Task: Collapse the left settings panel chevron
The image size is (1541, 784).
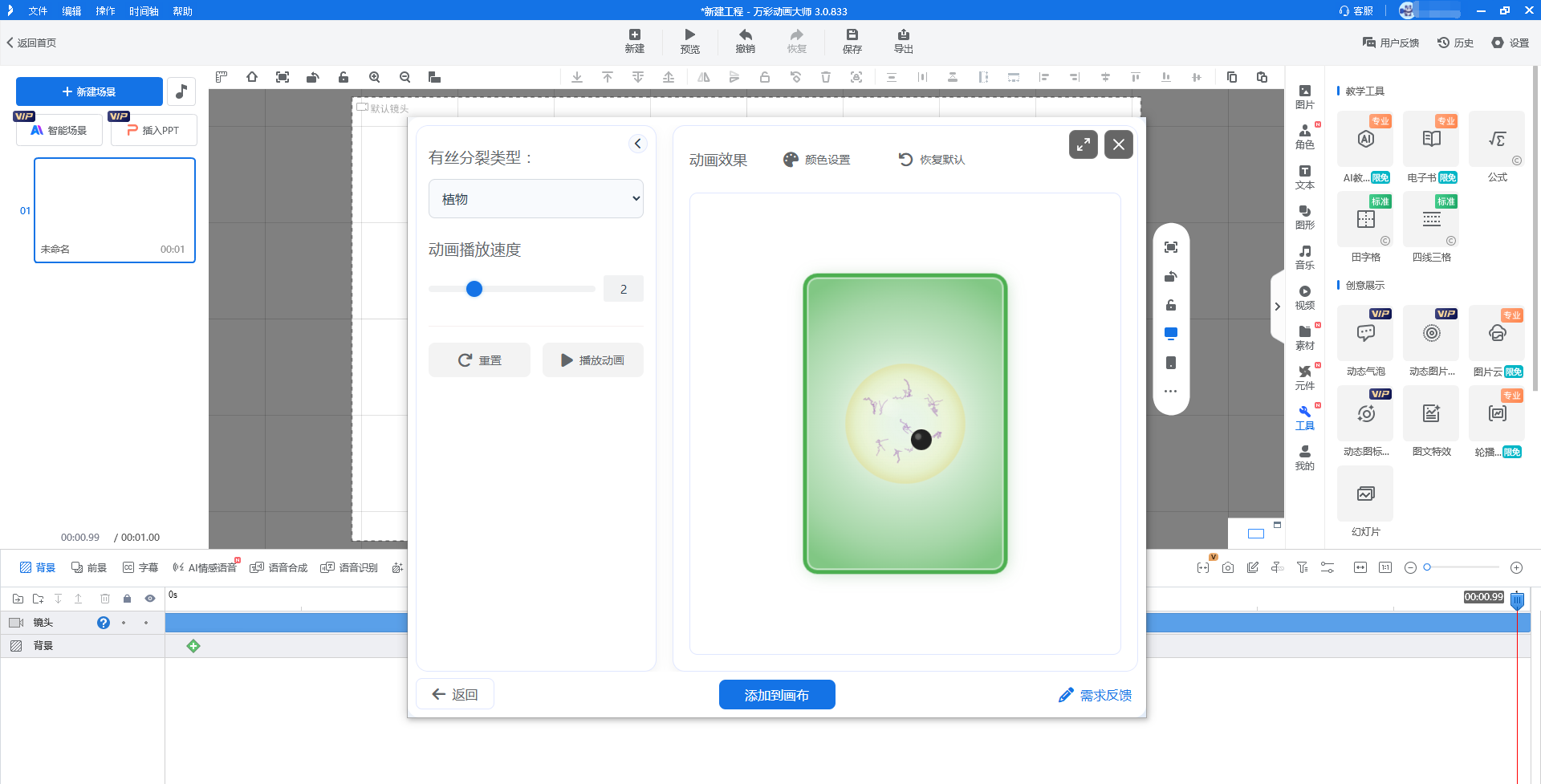Action: pos(637,144)
